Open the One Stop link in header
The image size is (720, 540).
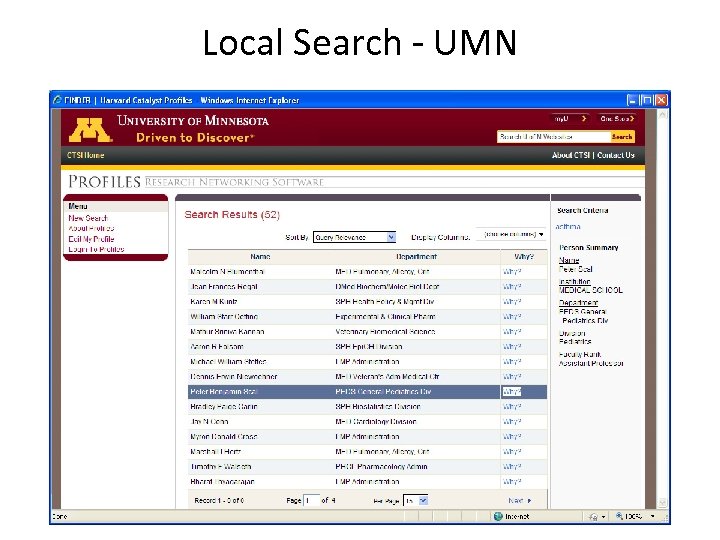click(617, 118)
